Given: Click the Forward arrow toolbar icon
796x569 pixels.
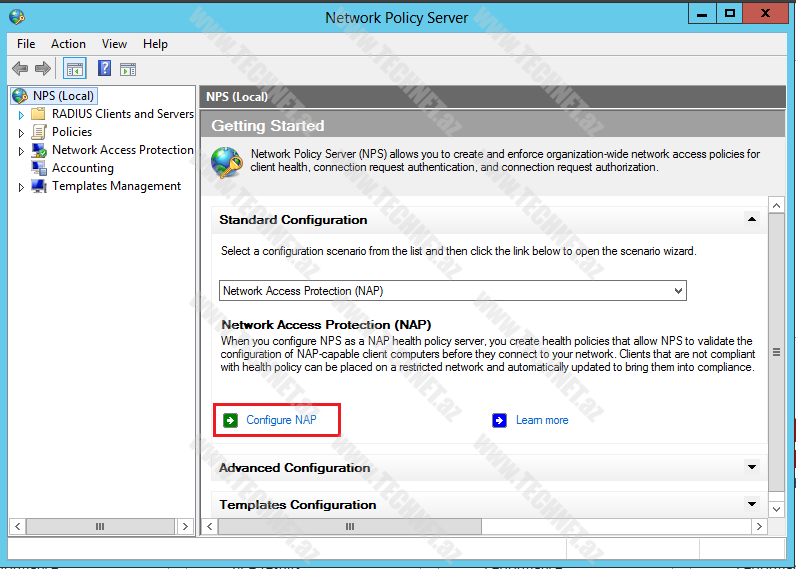Looking at the screenshot, I should pos(42,69).
